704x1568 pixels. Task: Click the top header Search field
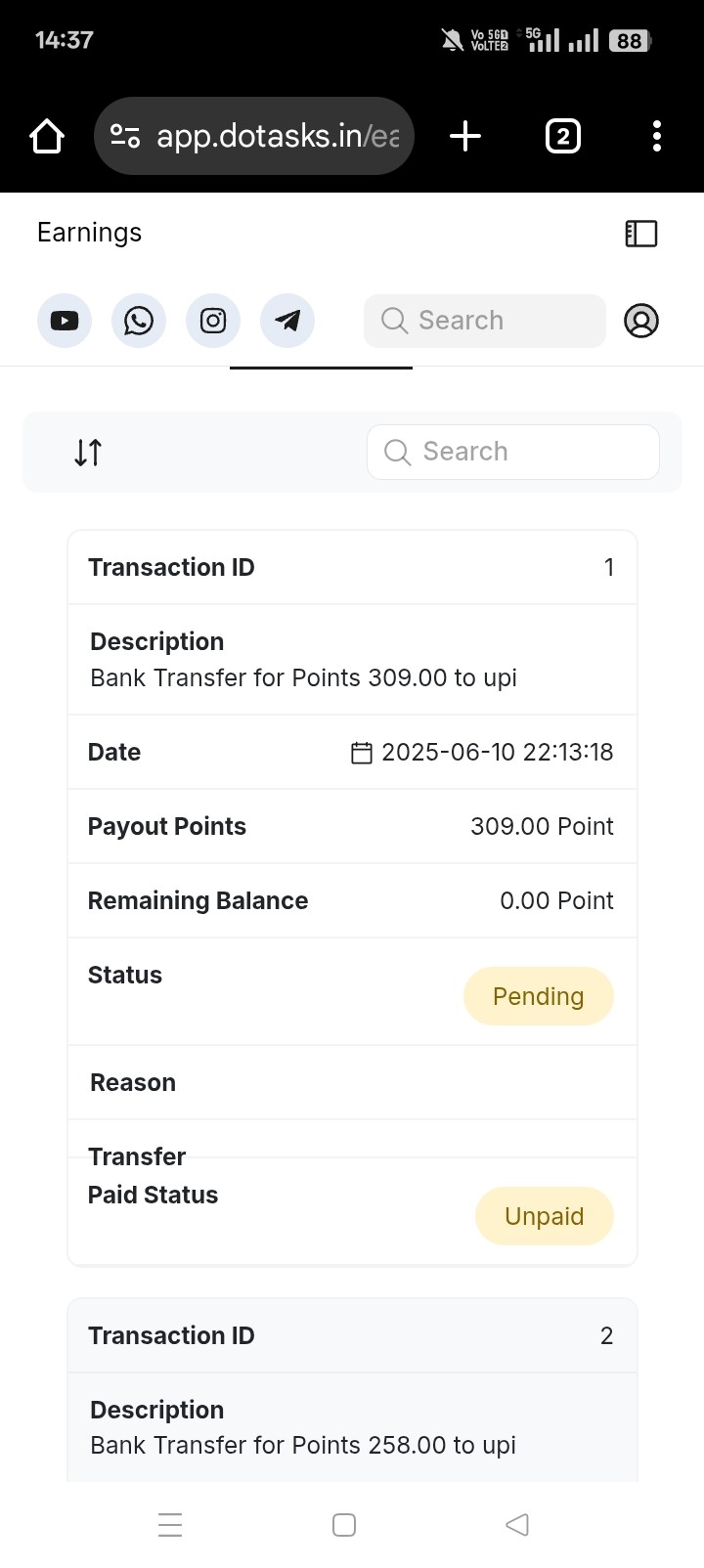tap(485, 321)
